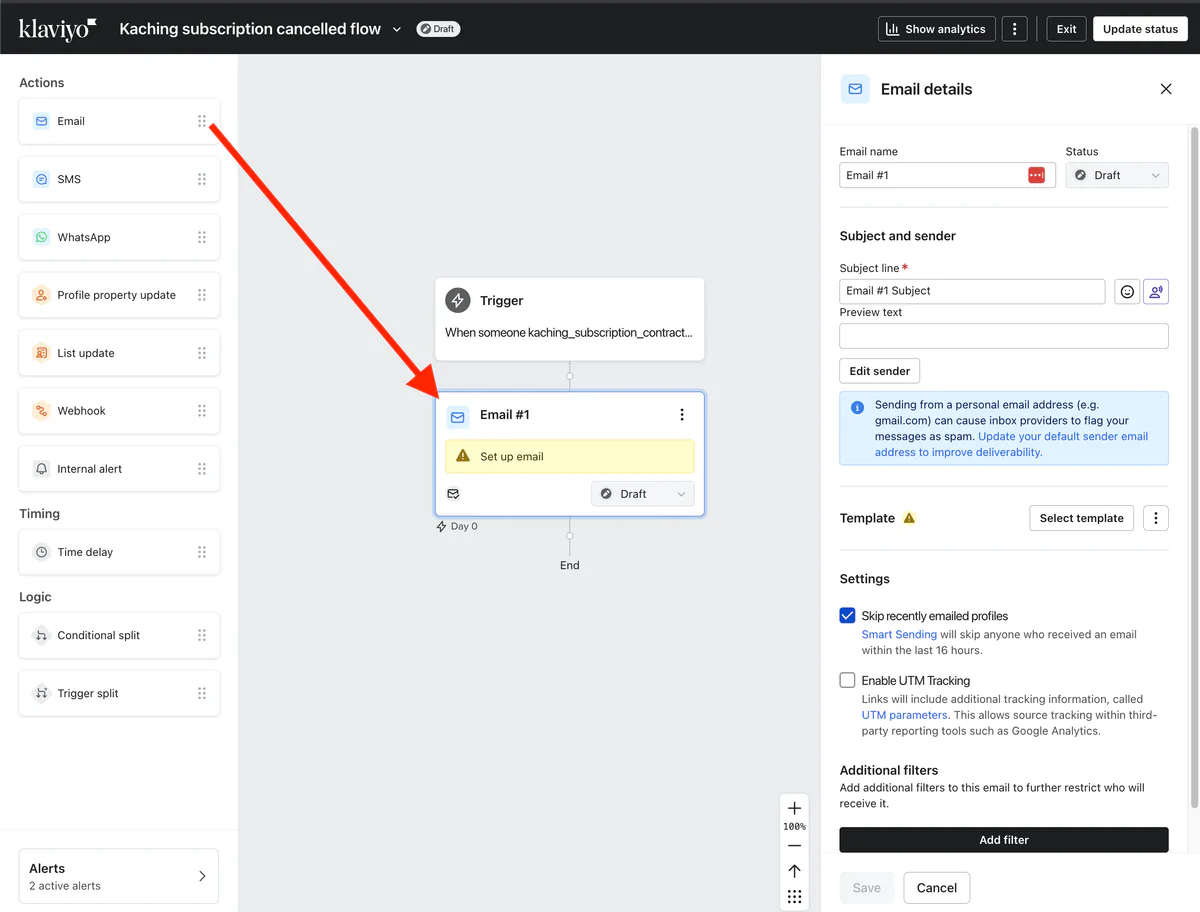Click the Conditional split icon
This screenshot has height=912, width=1200.
pyautogui.click(x=41, y=635)
